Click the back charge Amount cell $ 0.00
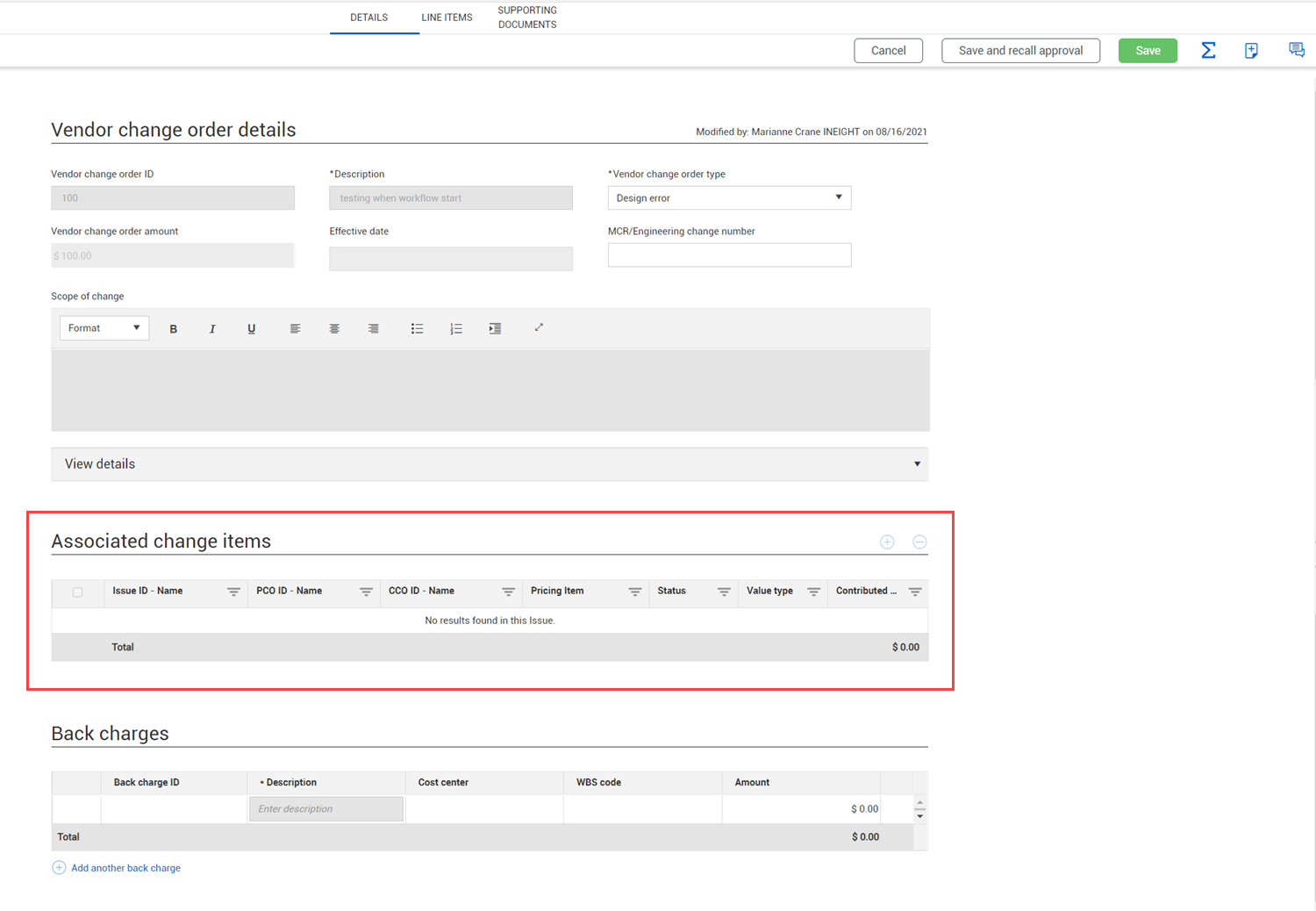Screen dimensions: 1316x911 coord(801,809)
